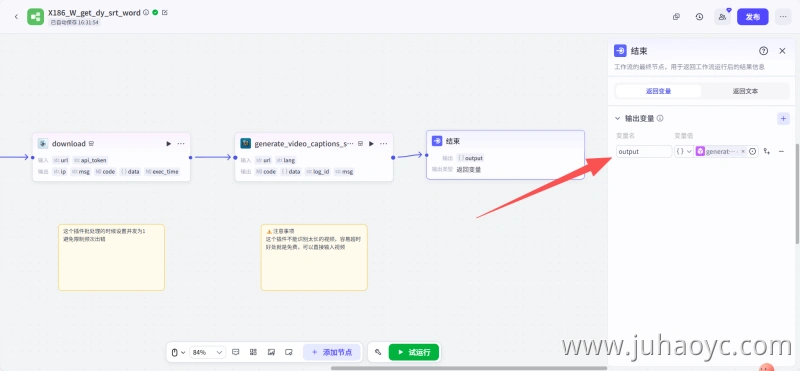Switch to 返回变量 tab
Screen dimensions: 800x371
[x=658, y=91]
